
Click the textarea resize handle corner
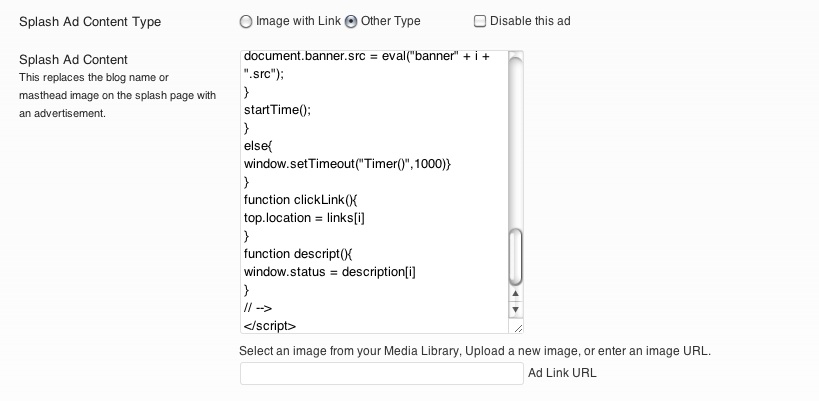(x=517, y=327)
